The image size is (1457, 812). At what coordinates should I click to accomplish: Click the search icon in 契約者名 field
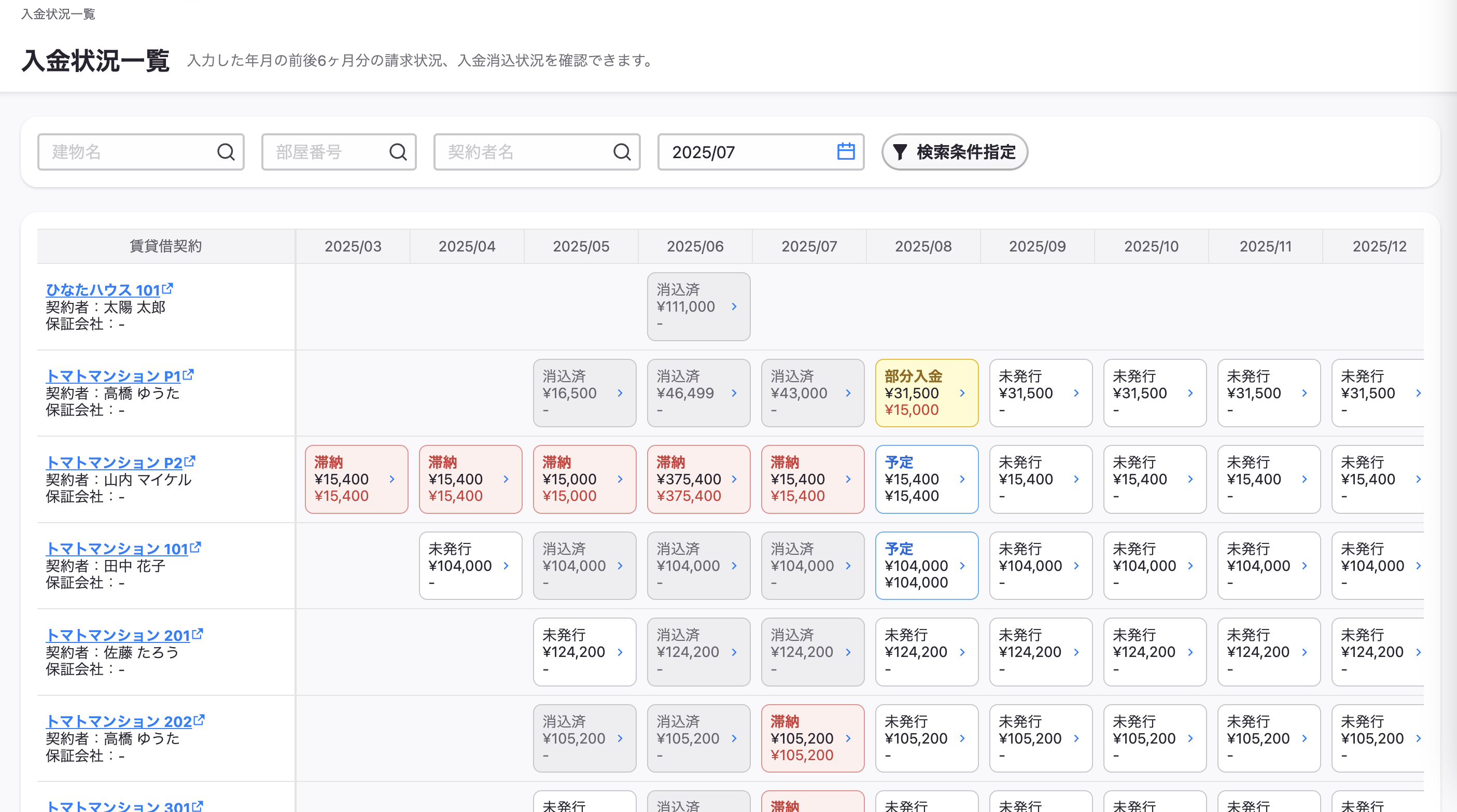622,151
